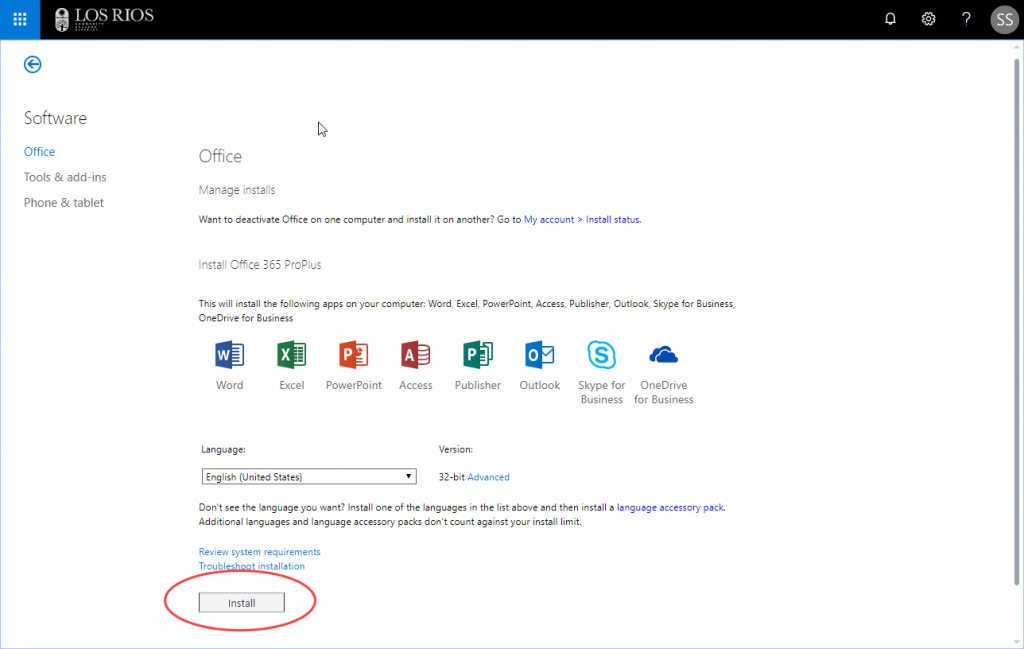Click the OneDrive for Business icon

tap(664, 355)
